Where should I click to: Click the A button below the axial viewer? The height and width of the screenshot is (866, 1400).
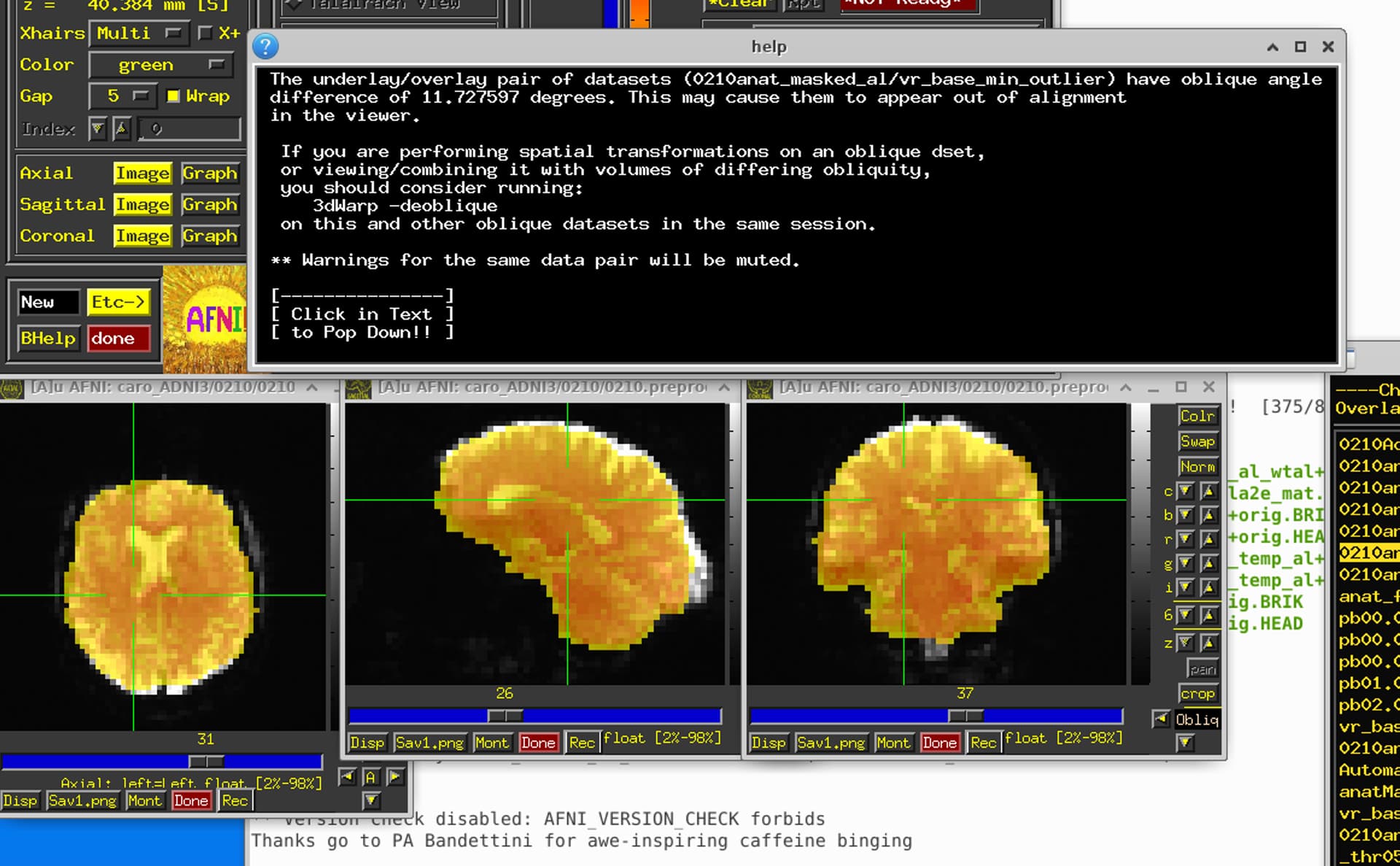coord(372,777)
